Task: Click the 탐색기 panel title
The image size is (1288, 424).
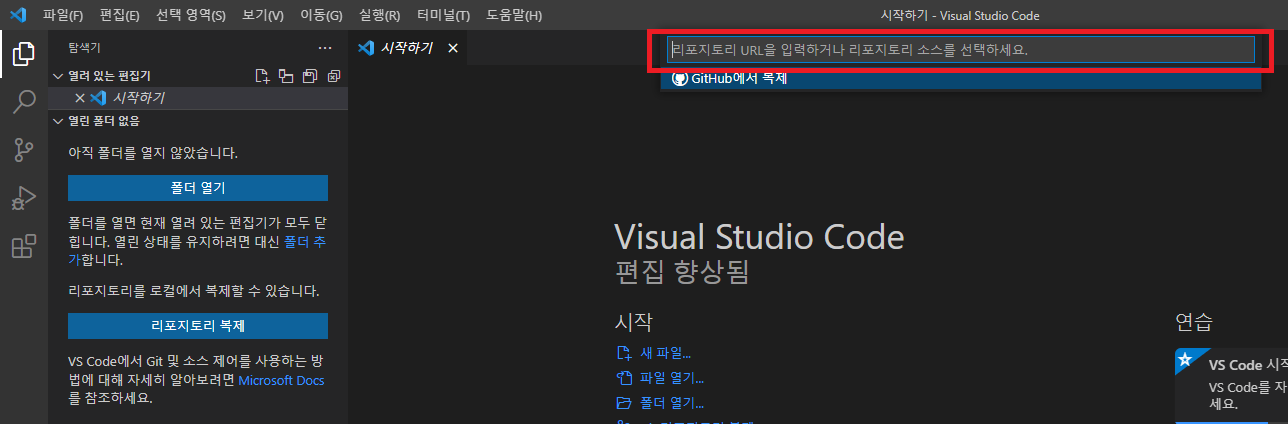Action: click(84, 47)
